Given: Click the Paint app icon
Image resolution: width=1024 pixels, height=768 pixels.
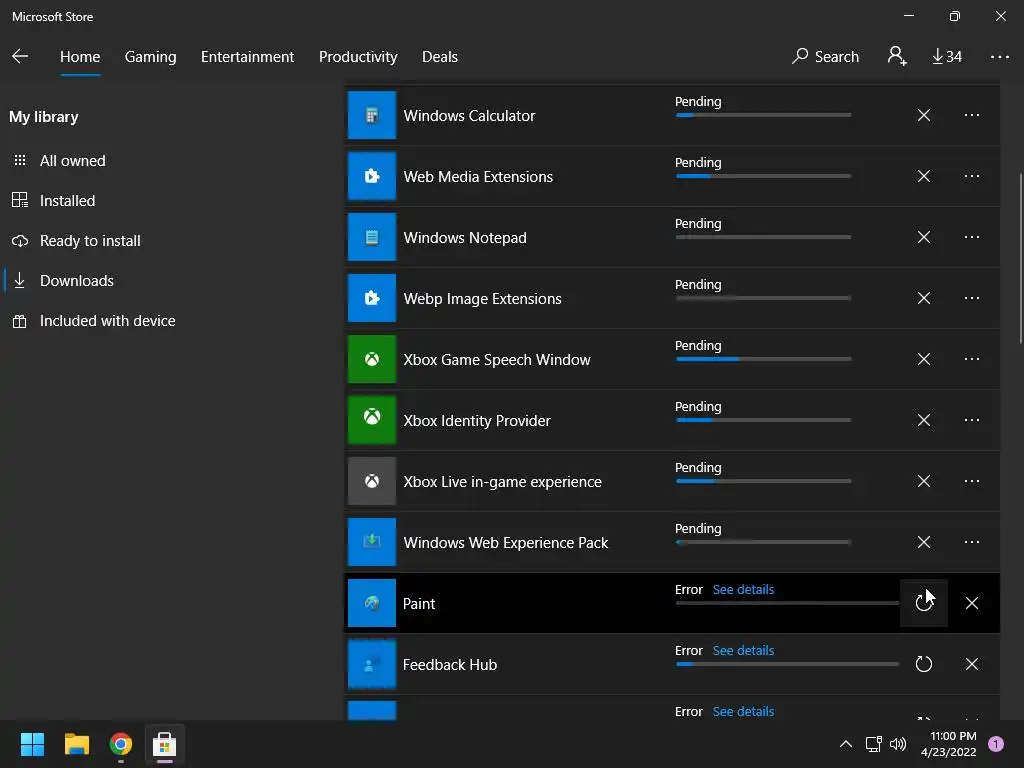Looking at the screenshot, I should [x=372, y=603].
